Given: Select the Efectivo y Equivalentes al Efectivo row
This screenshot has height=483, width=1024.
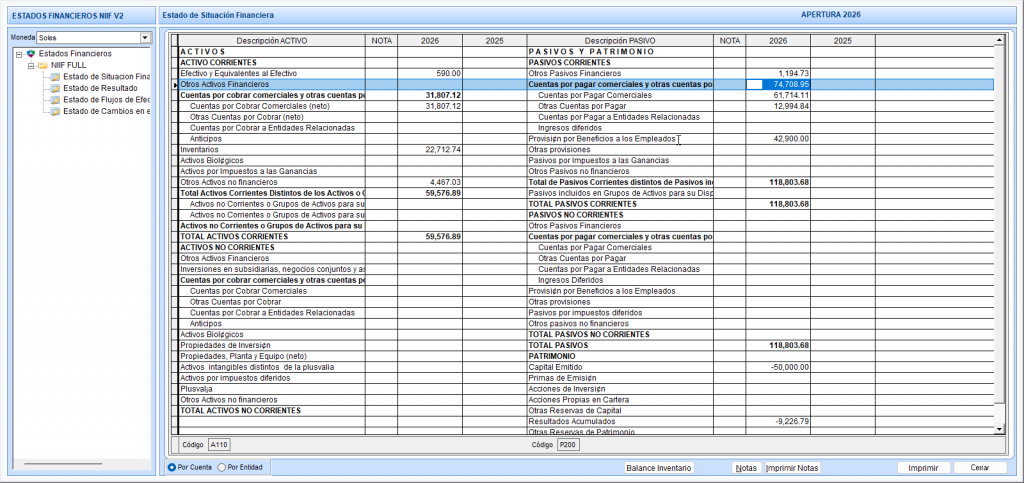Looking at the screenshot, I should coord(272,73).
